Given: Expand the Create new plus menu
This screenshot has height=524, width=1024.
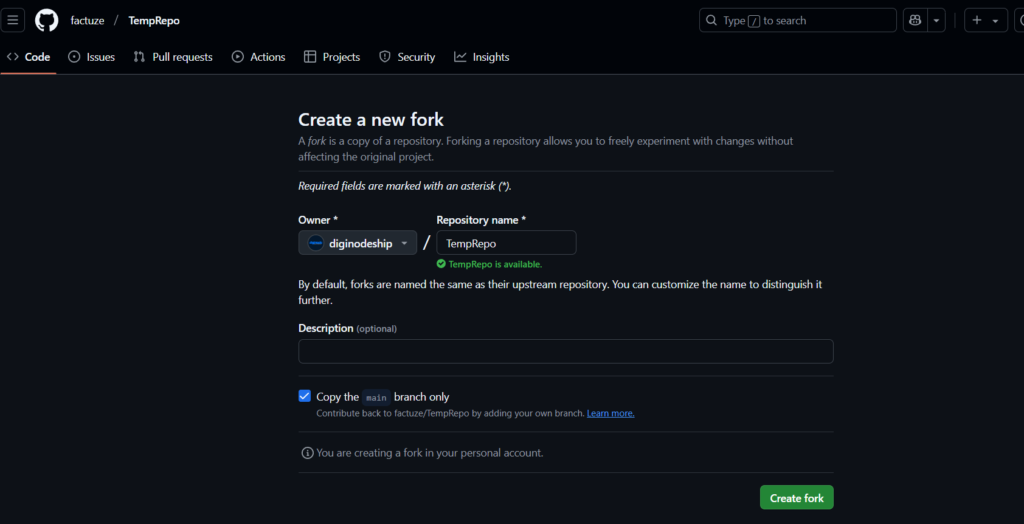Looking at the screenshot, I should pyautogui.click(x=985, y=20).
